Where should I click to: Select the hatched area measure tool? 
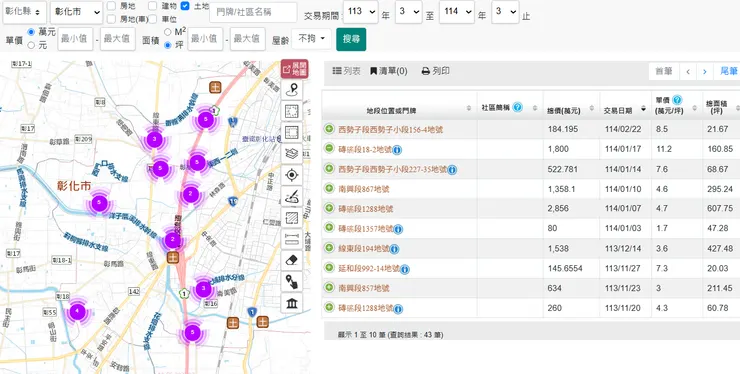click(292, 218)
